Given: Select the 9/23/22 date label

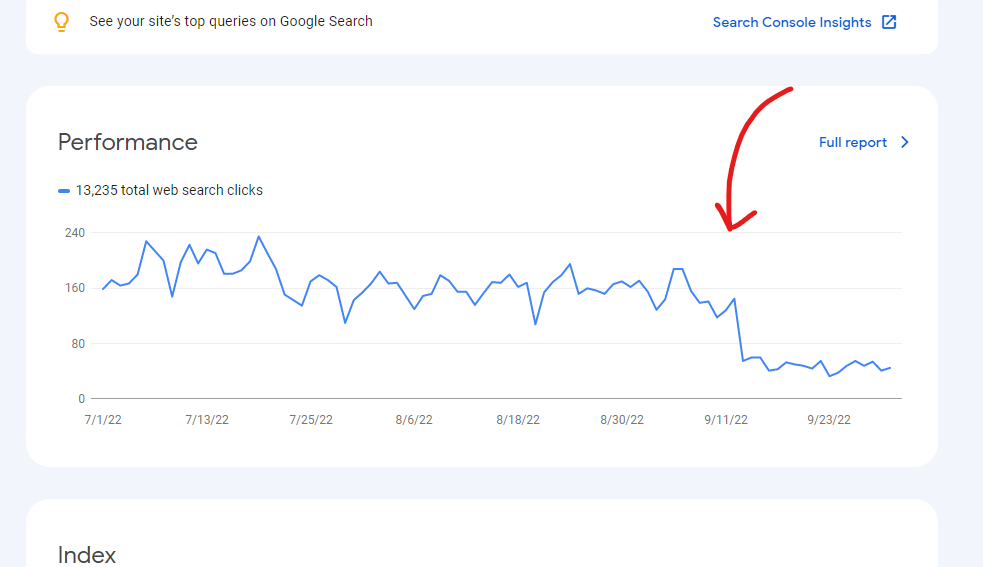Looking at the screenshot, I should 829,420.
